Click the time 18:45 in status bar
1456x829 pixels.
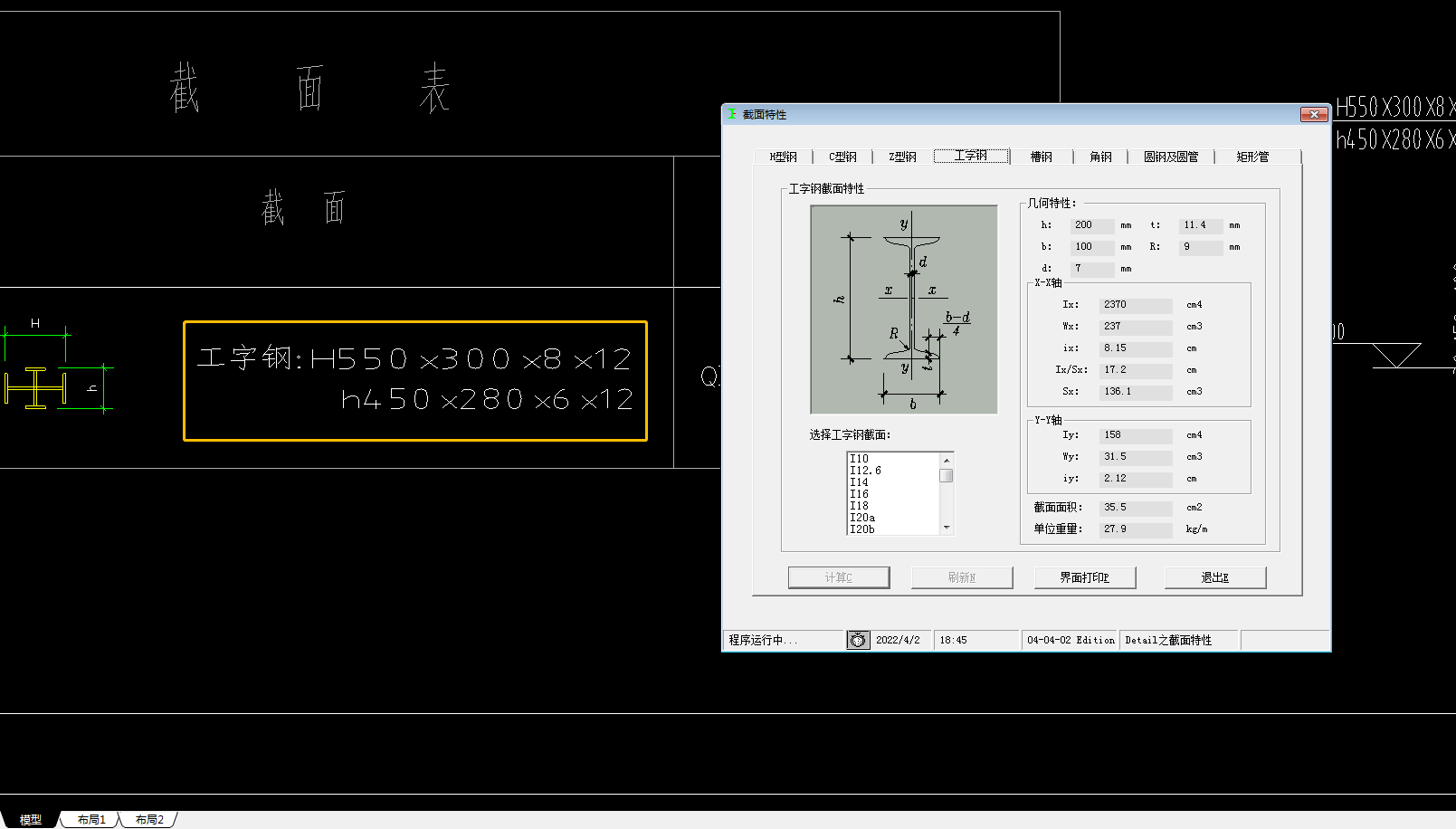click(953, 640)
